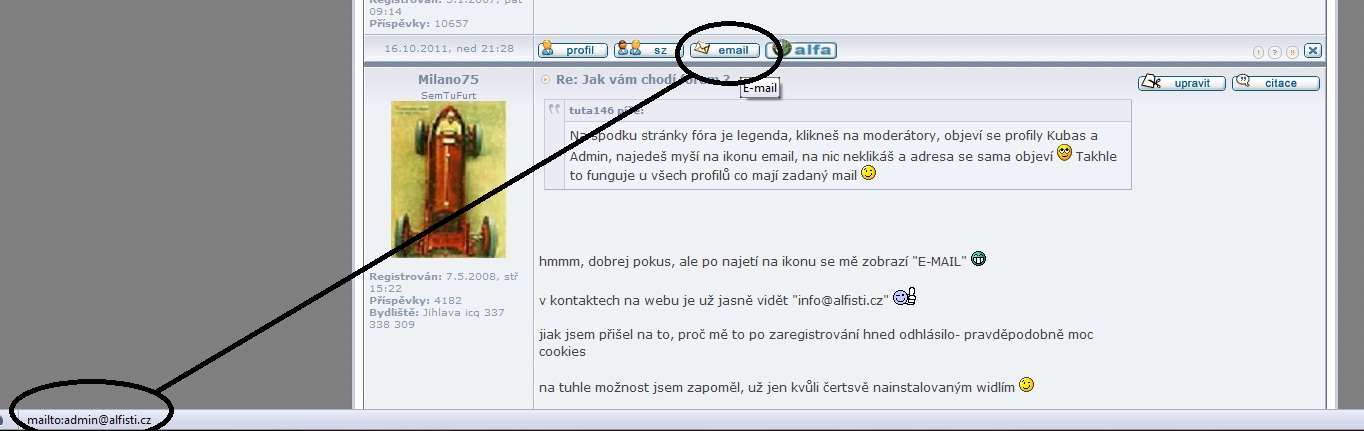Click upravit to edit the post
The width and height of the screenshot is (1364, 431).
(1181, 83)
